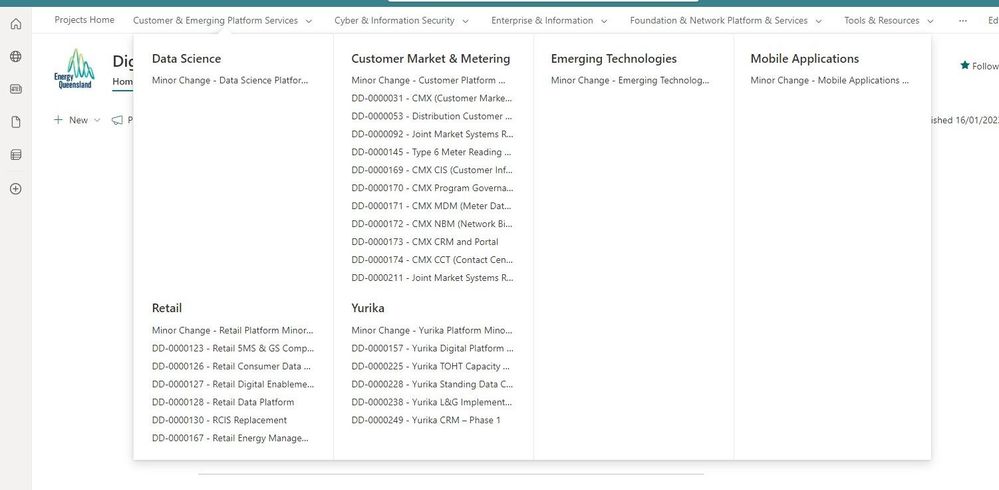The image size is (999, 490).
Task: Open Minor Change - Customer Platform link
Action: coord(429,80)
